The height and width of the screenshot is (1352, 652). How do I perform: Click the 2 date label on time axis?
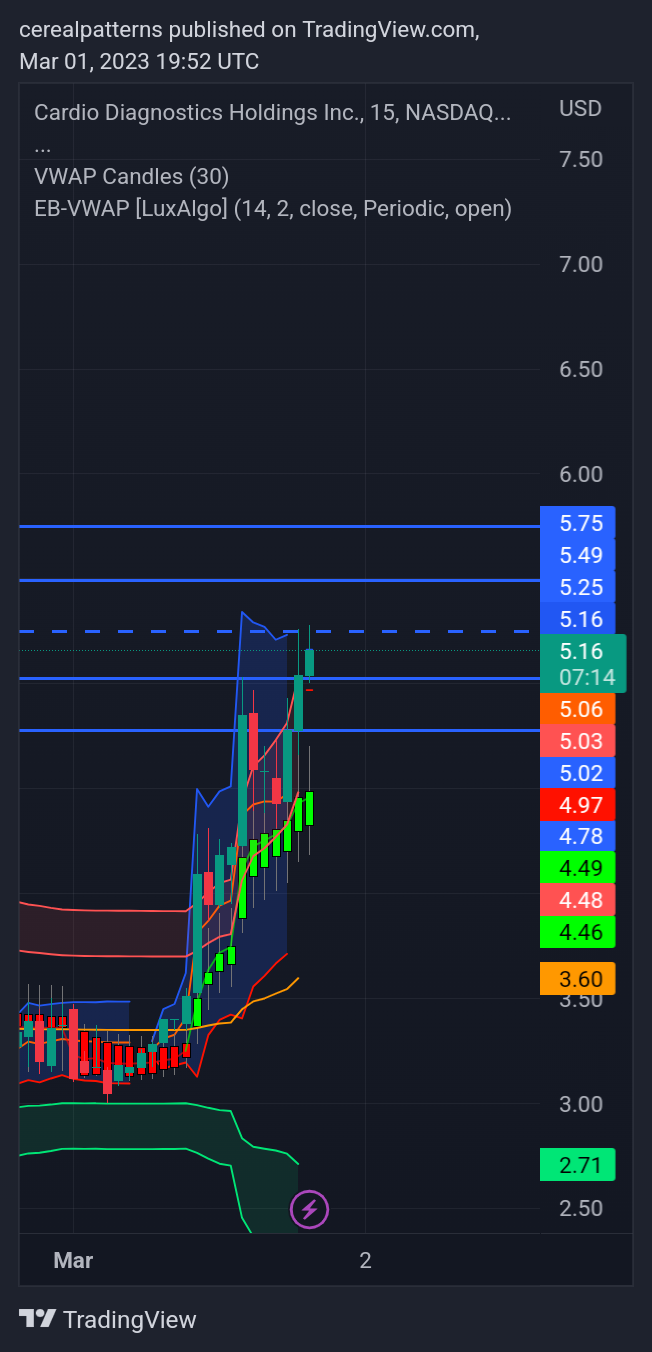[x=366, y=1260]
